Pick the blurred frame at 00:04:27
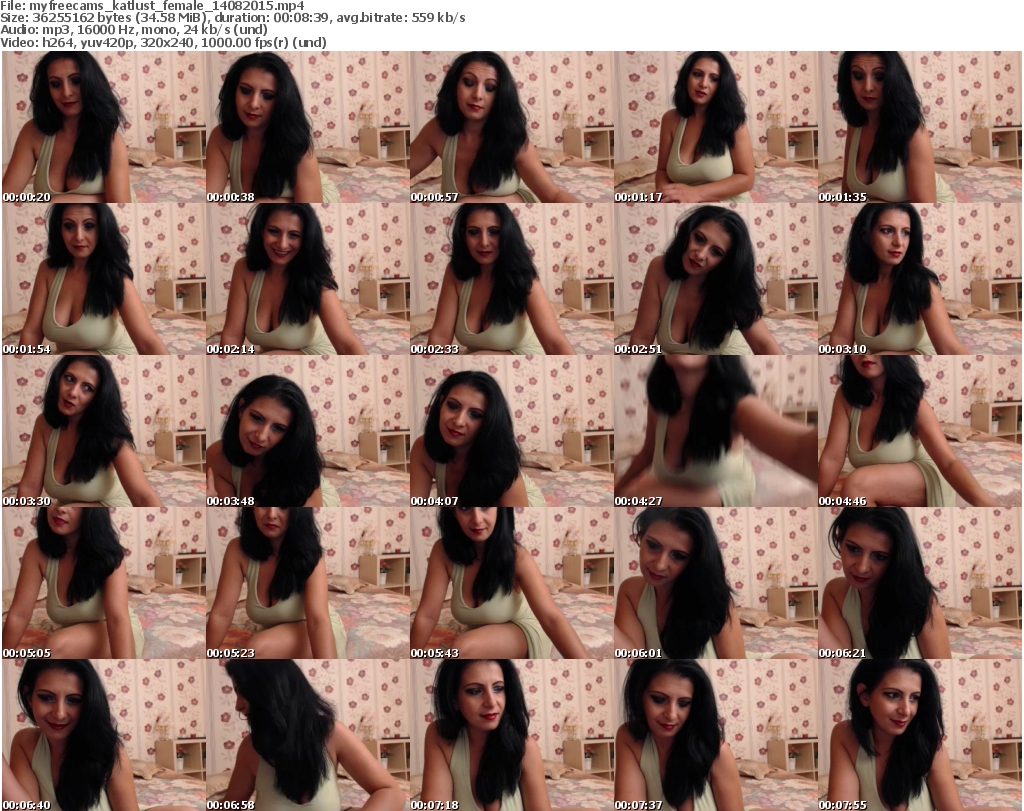Screen dimensions: 1024x811 coord(716,432)
